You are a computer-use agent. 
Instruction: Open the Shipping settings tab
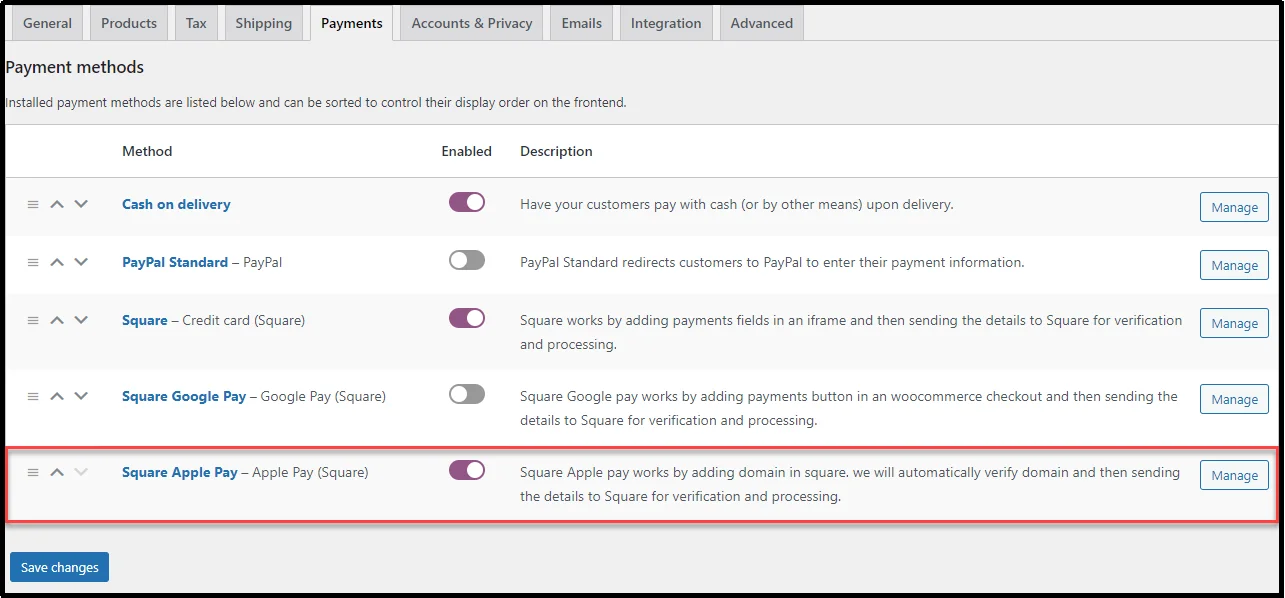pos(264,23)
